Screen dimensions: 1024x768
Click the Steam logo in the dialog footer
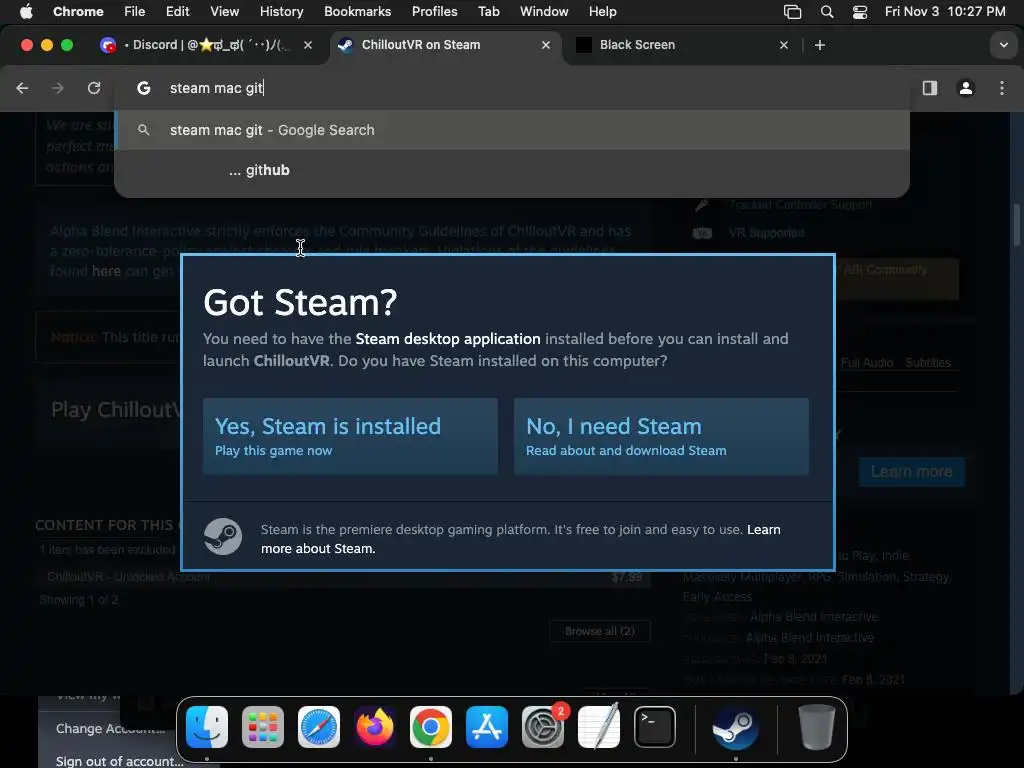[223, 537]
